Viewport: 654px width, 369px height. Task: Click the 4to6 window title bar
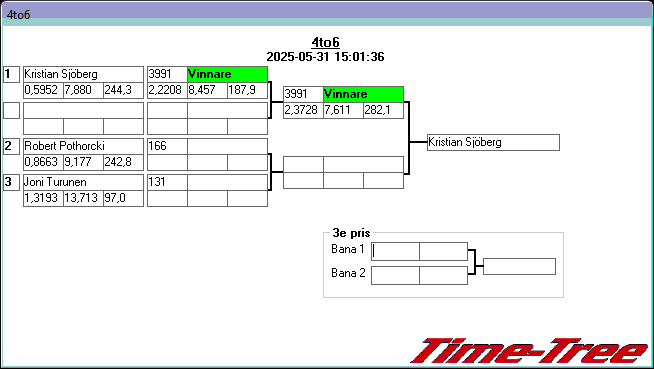pos(327,14)
